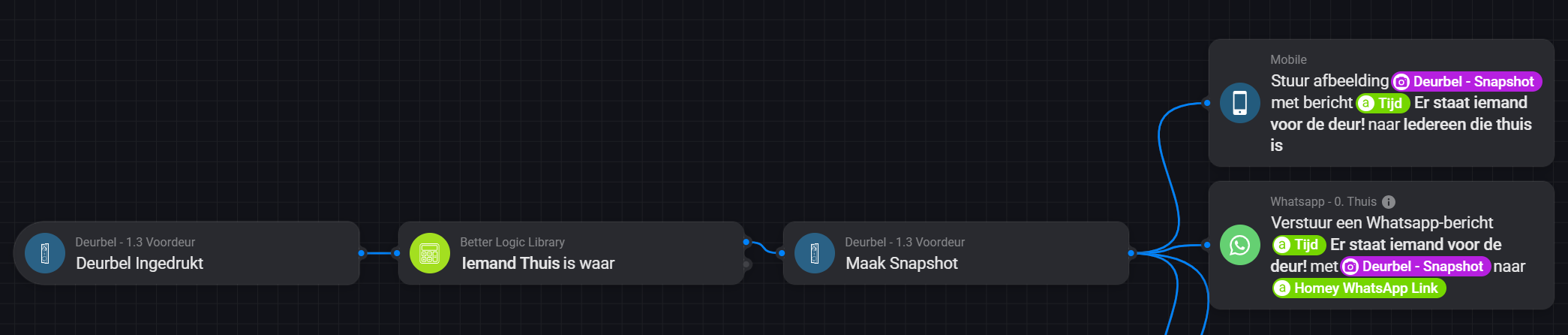Select the Tijd tag in Mobile card
Image resolution: width=1568 pixels, height=335 pixels.
click(x=1383, y=104)
